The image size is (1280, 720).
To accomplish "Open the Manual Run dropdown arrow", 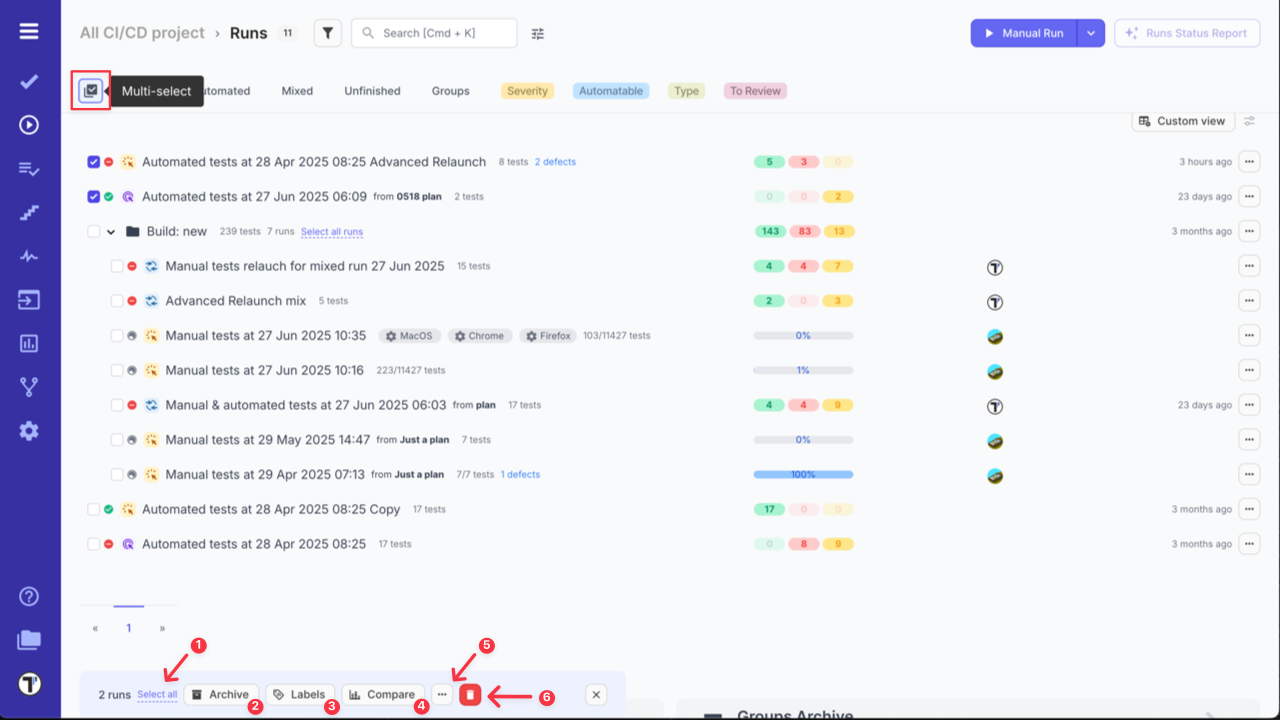I will click(x=1091, y=32).
